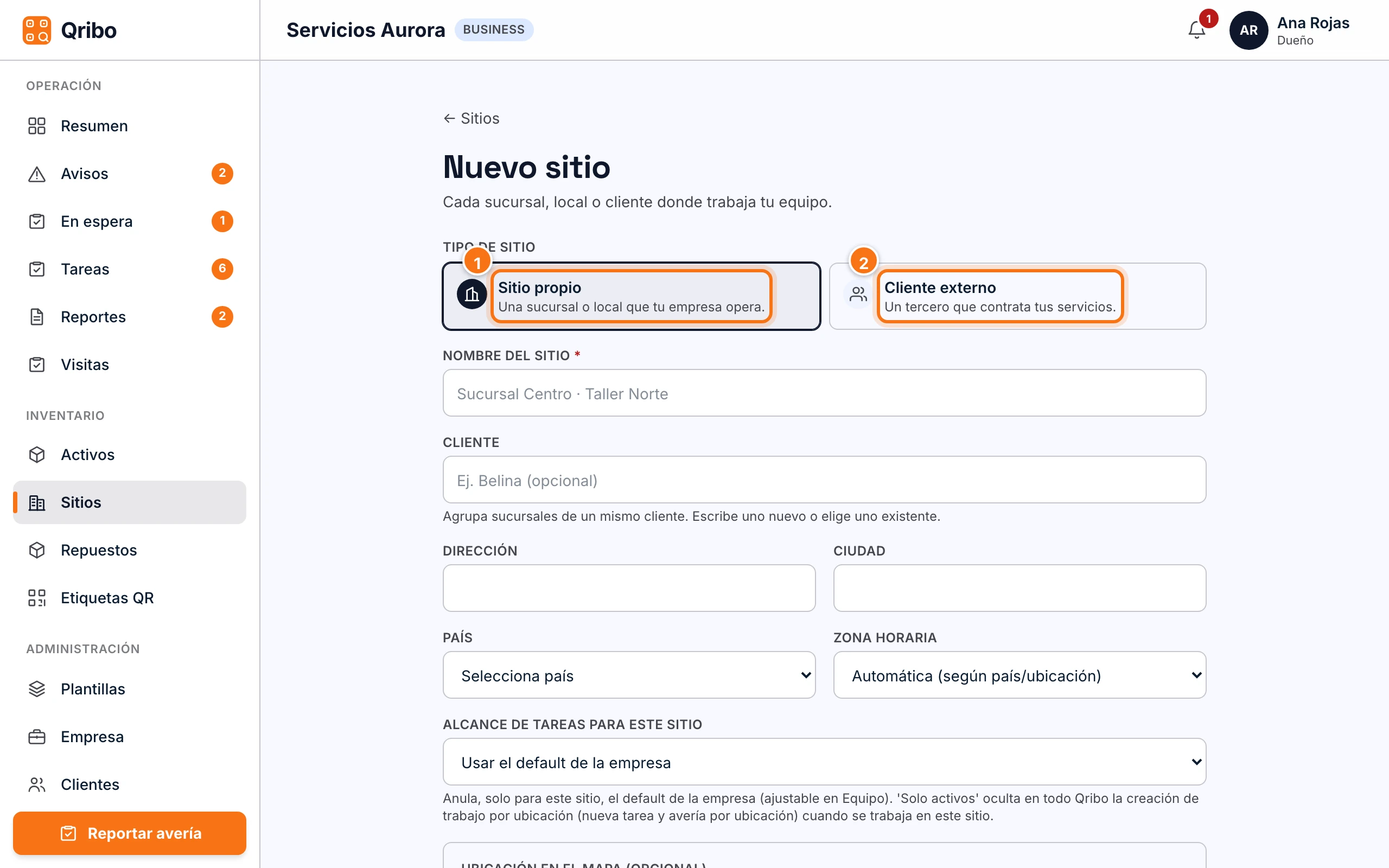The width and height of the screenshot is (1389, 868).
Task: Click the Servicios Aurora company name
Action: pos(366,30)
